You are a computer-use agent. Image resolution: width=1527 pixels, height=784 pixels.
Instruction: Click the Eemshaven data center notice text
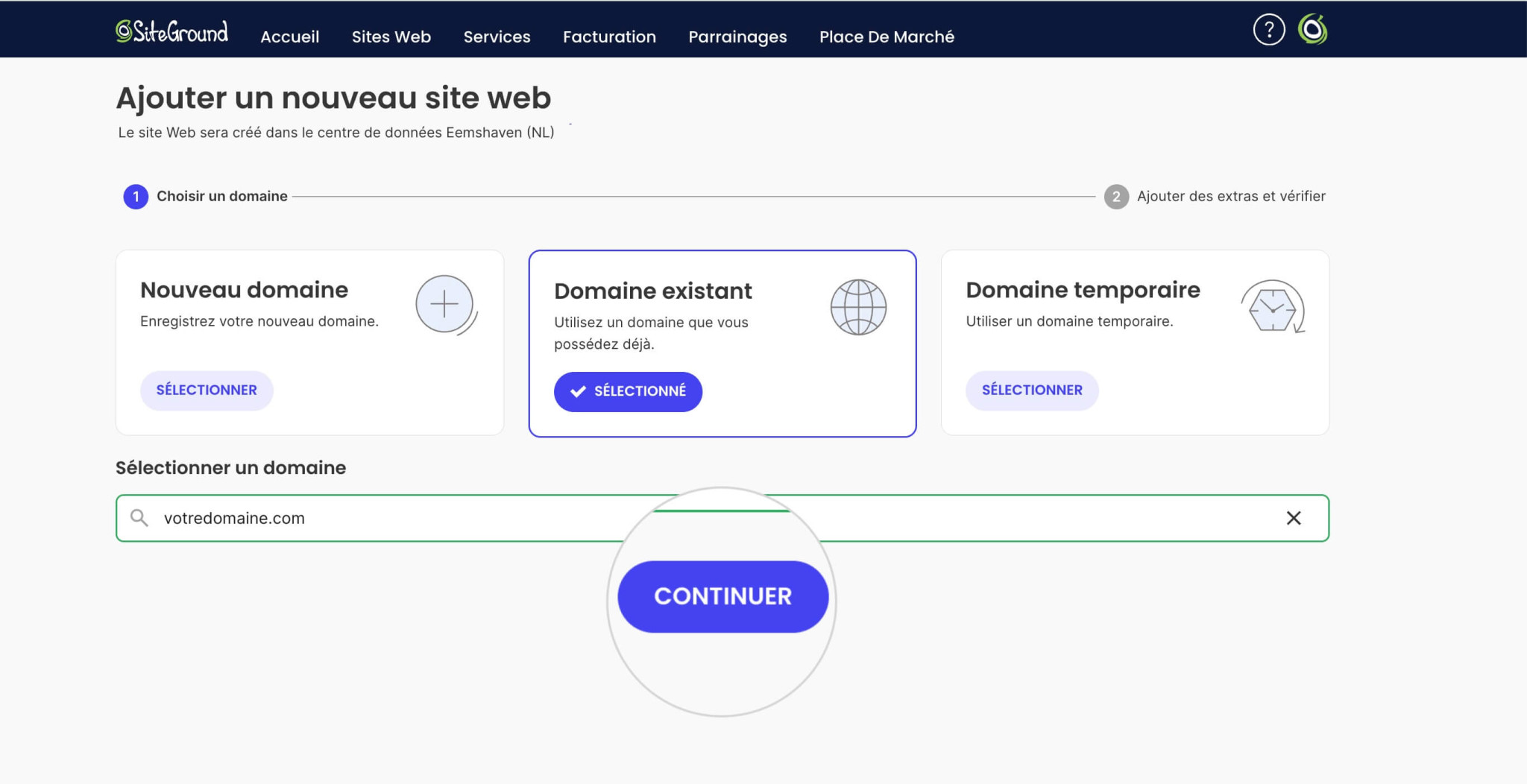[x=336, y=132]
